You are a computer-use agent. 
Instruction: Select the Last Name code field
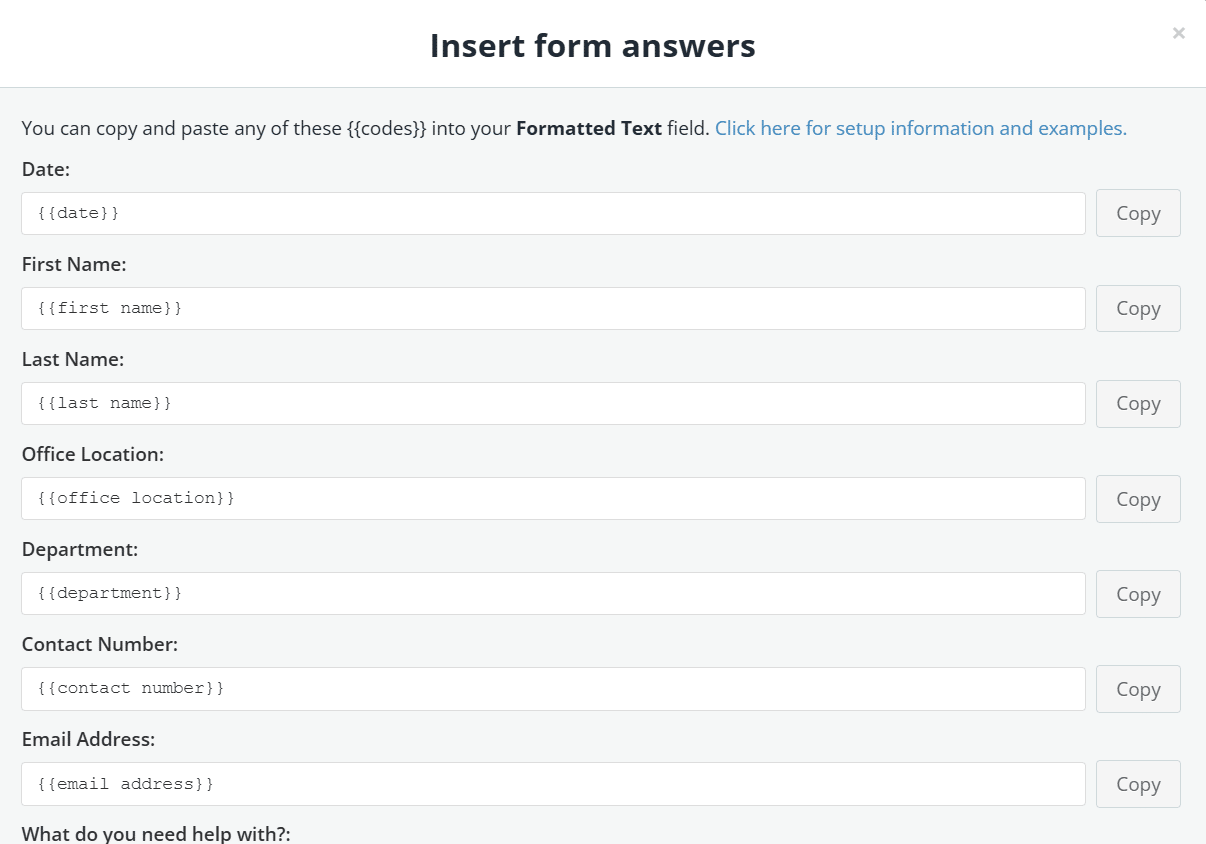pyautogui.click(x=553, y=403)
